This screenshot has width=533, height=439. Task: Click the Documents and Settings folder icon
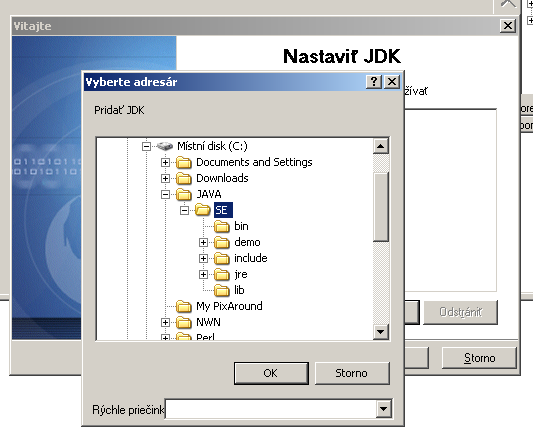point(184,162)
